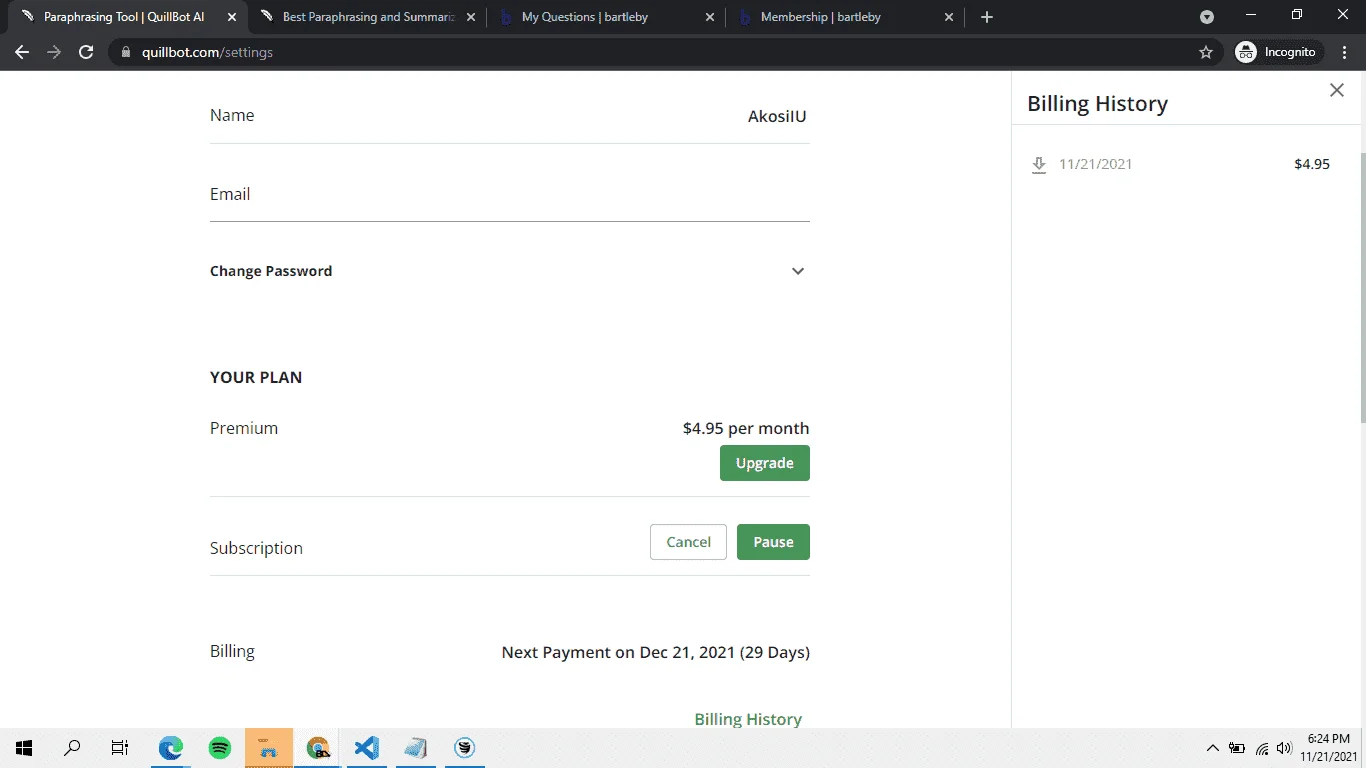Open the Incognito profile indicator

point(1278,52)
